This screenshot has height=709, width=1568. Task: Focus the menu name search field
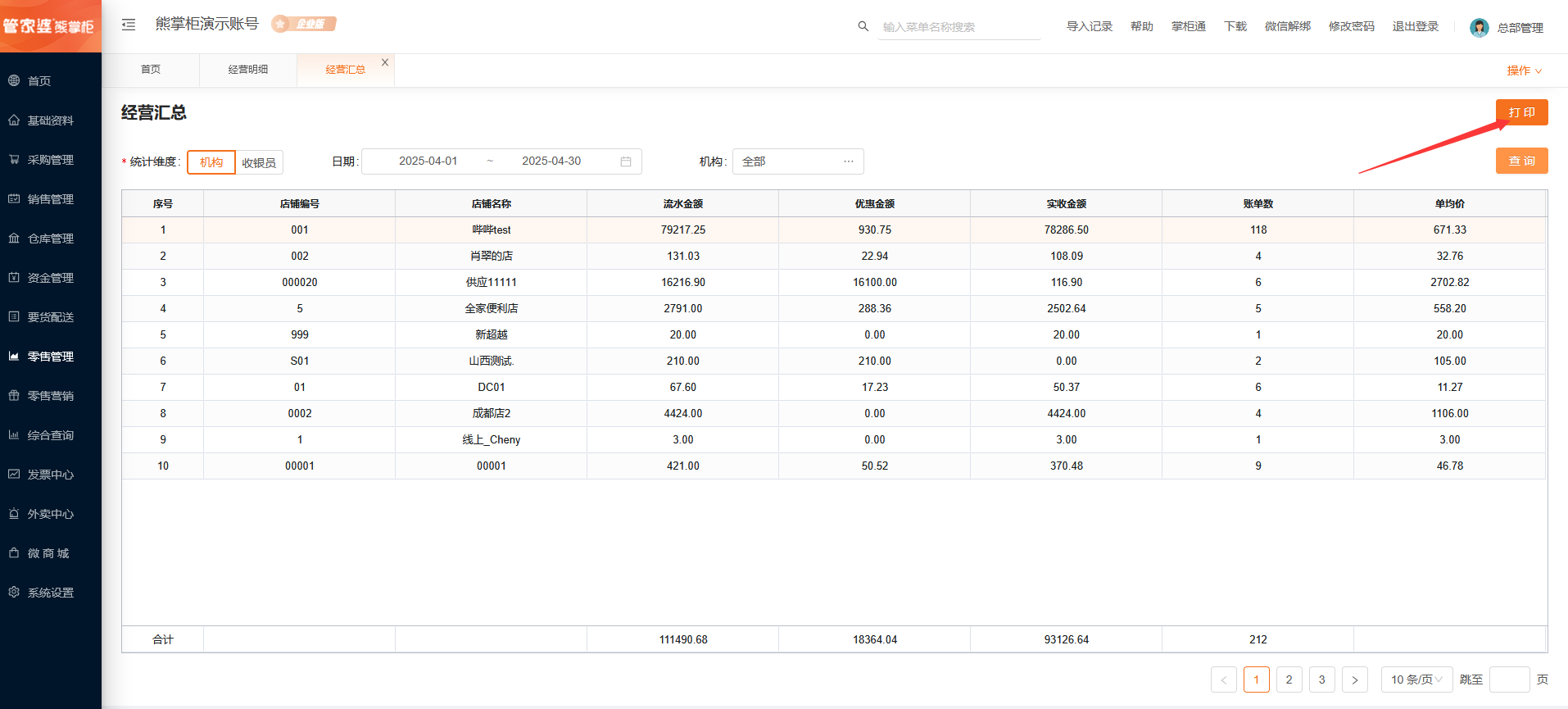point(958,27)
